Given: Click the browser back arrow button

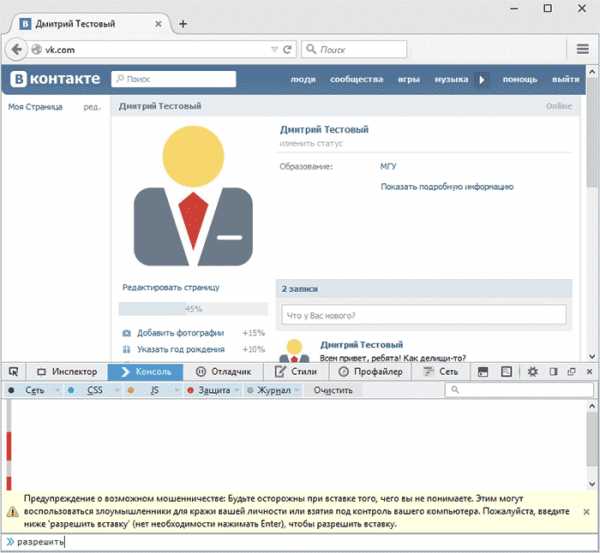Looking at the screenshot, I should 17,49.
